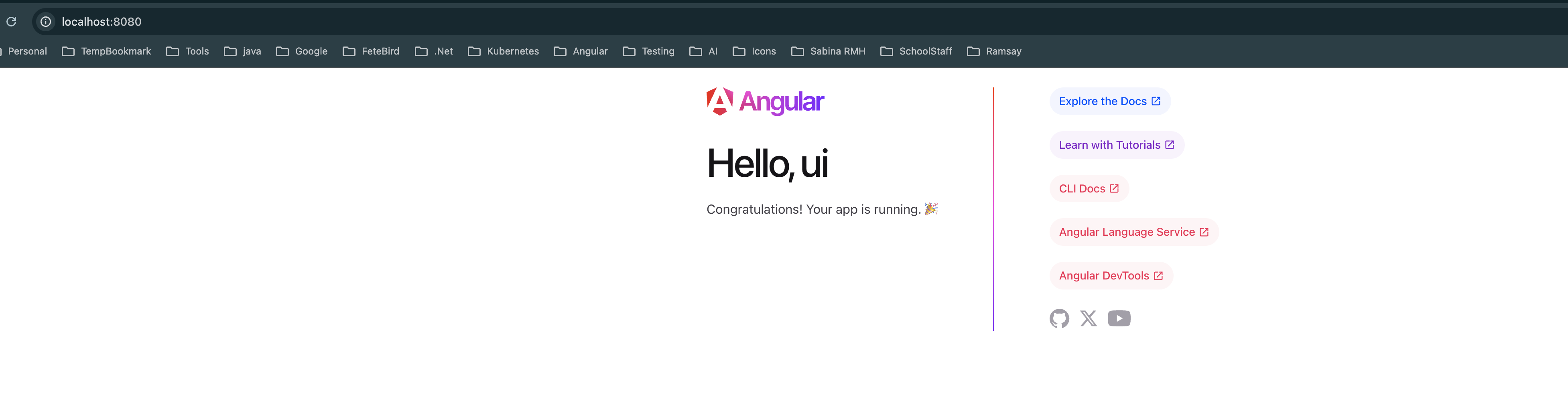Open Angular DevTools link
Screen dimensions: 1568x417
(1111, 276)
